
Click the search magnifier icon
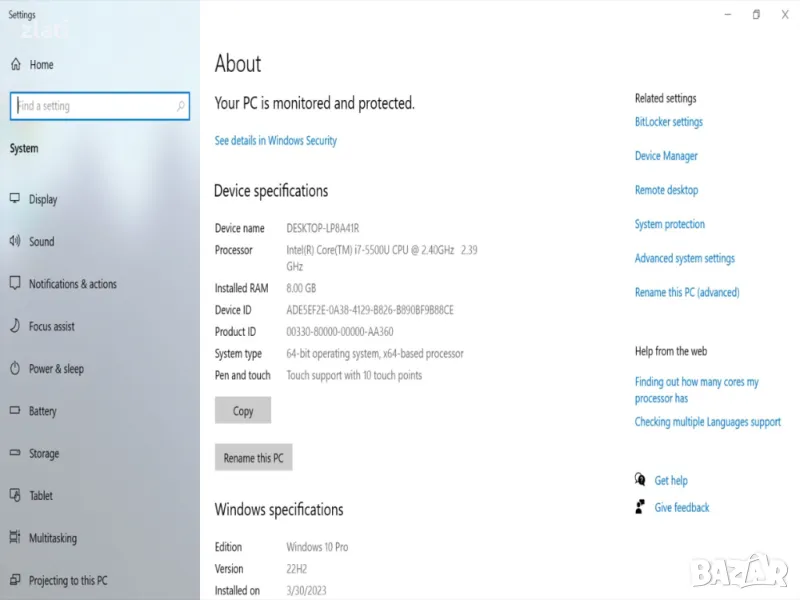pyautogui.click(x=181, y=106)
